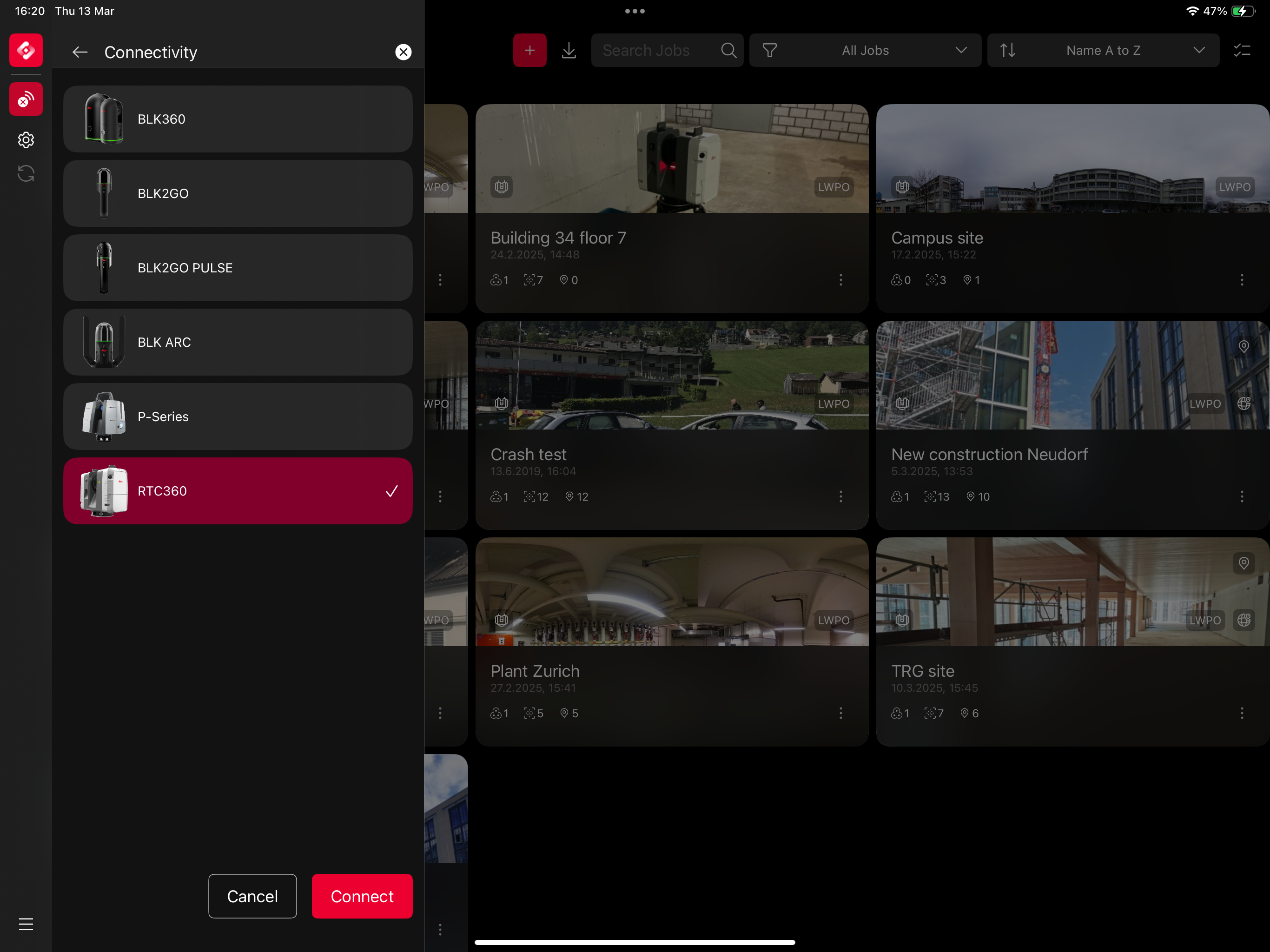The image size is (1270, 952).
Task: Open hamburger menu at bottom left
Action: click(x=26, y=924)
